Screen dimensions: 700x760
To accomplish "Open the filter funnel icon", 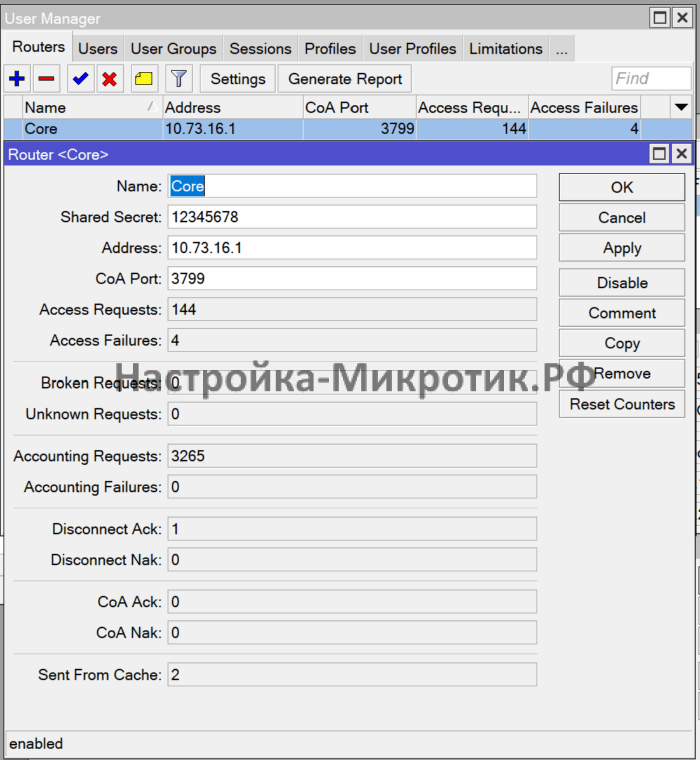I will click(x=178, y=79).
